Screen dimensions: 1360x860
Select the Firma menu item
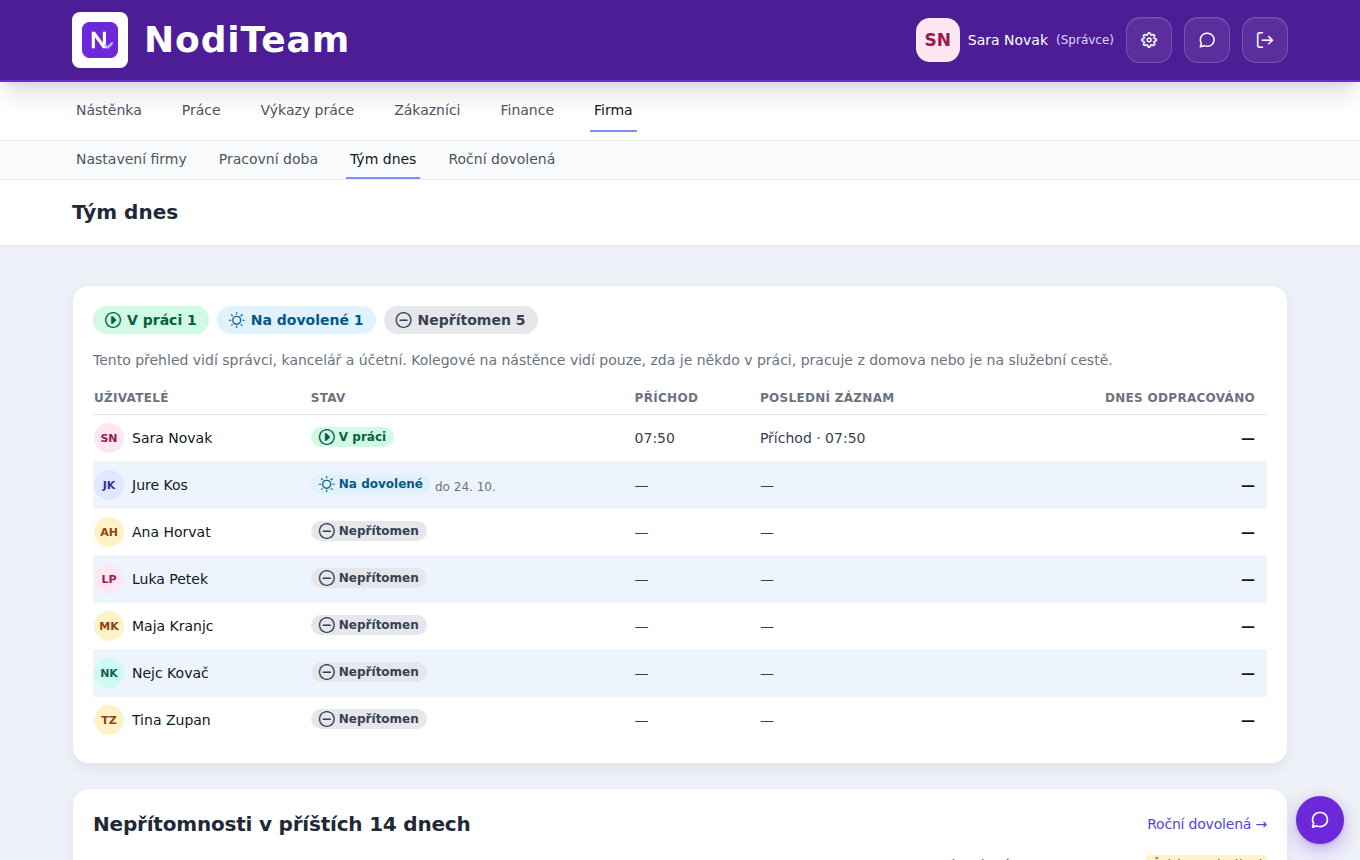click(613, 110)
